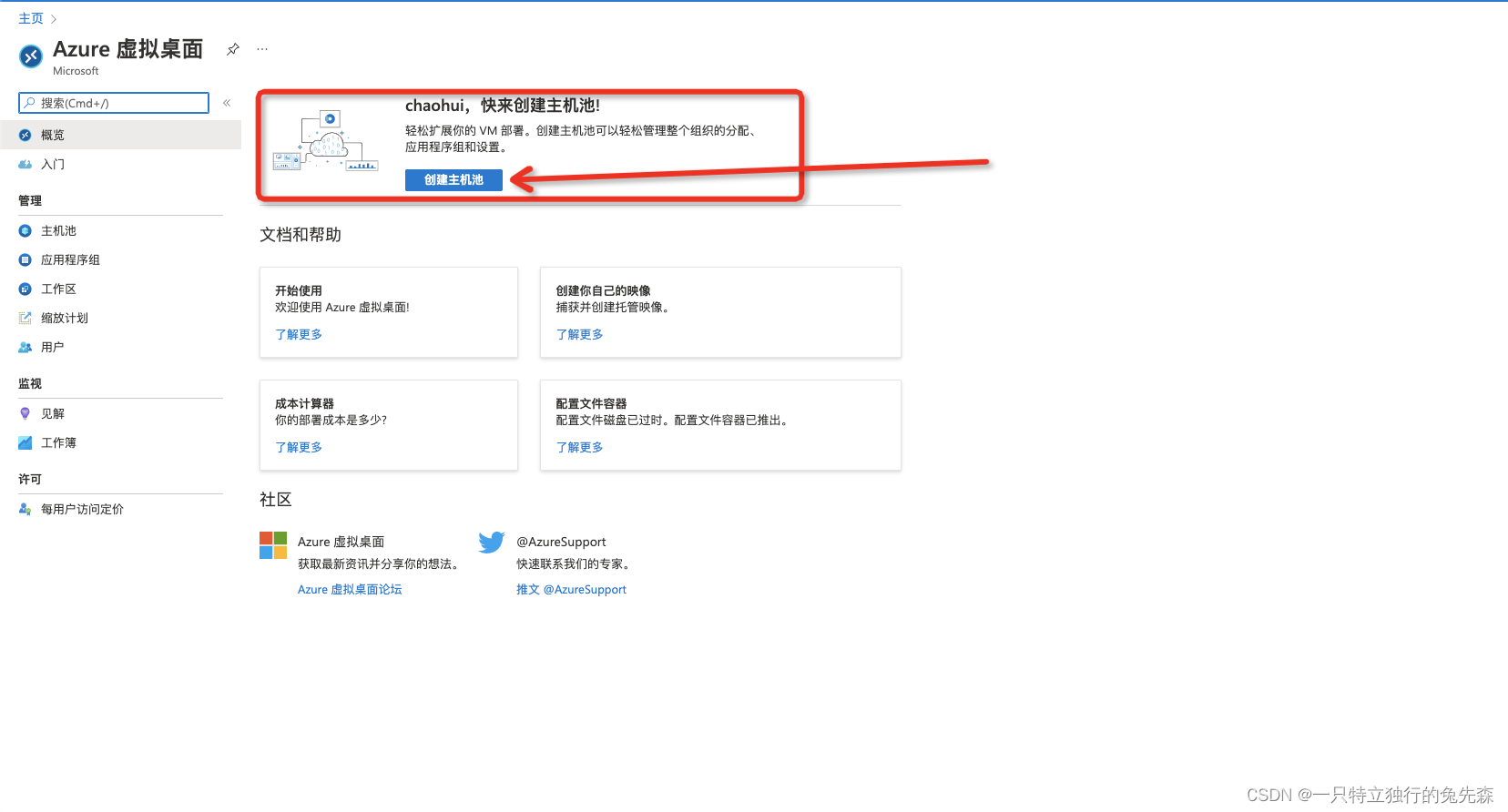Screen dimensions: 1508x812
Task: Click the 应用程序组 icon in sidebar
Action: (25, 259)
